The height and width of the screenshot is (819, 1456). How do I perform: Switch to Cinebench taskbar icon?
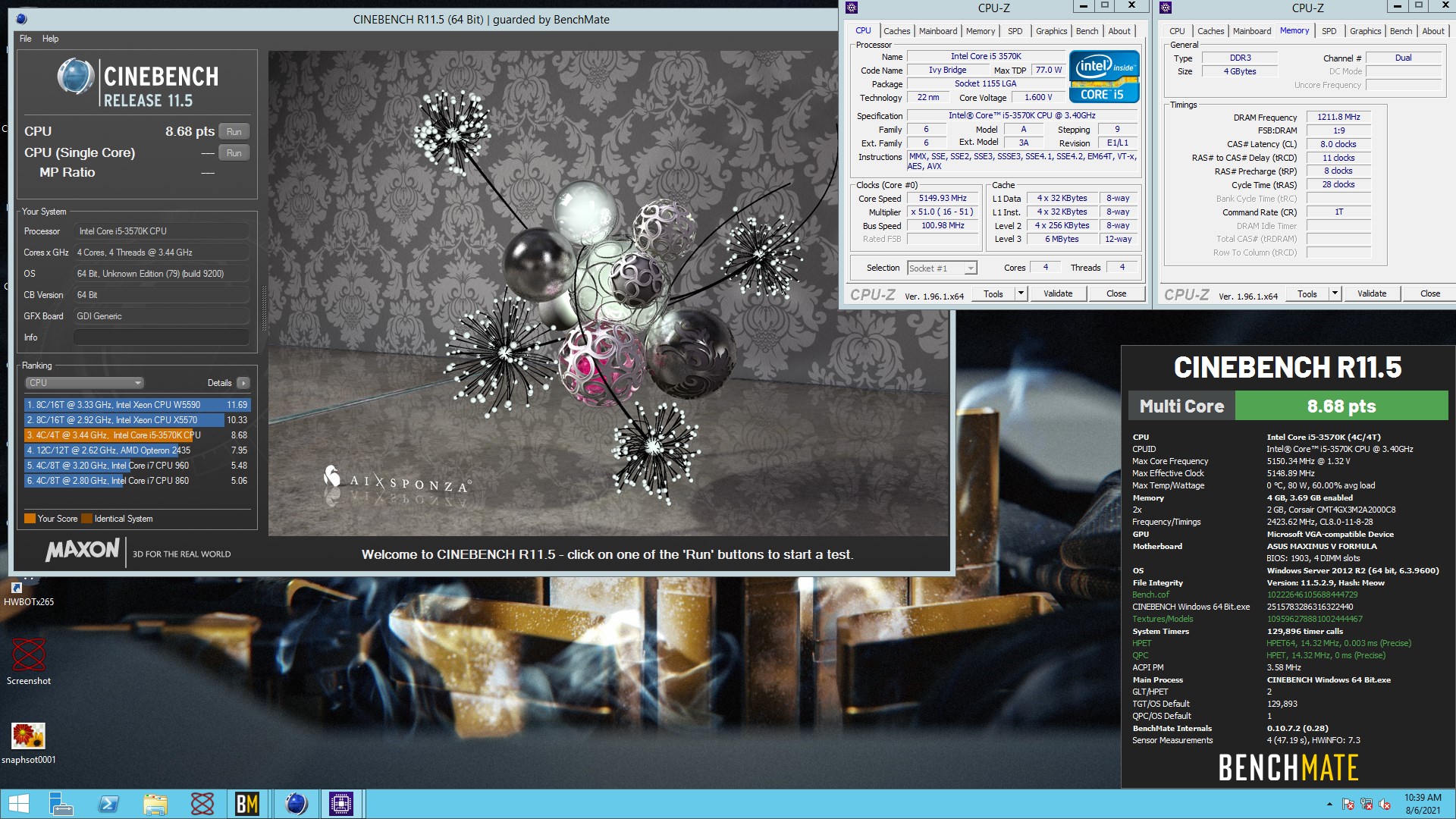point(296,804)
